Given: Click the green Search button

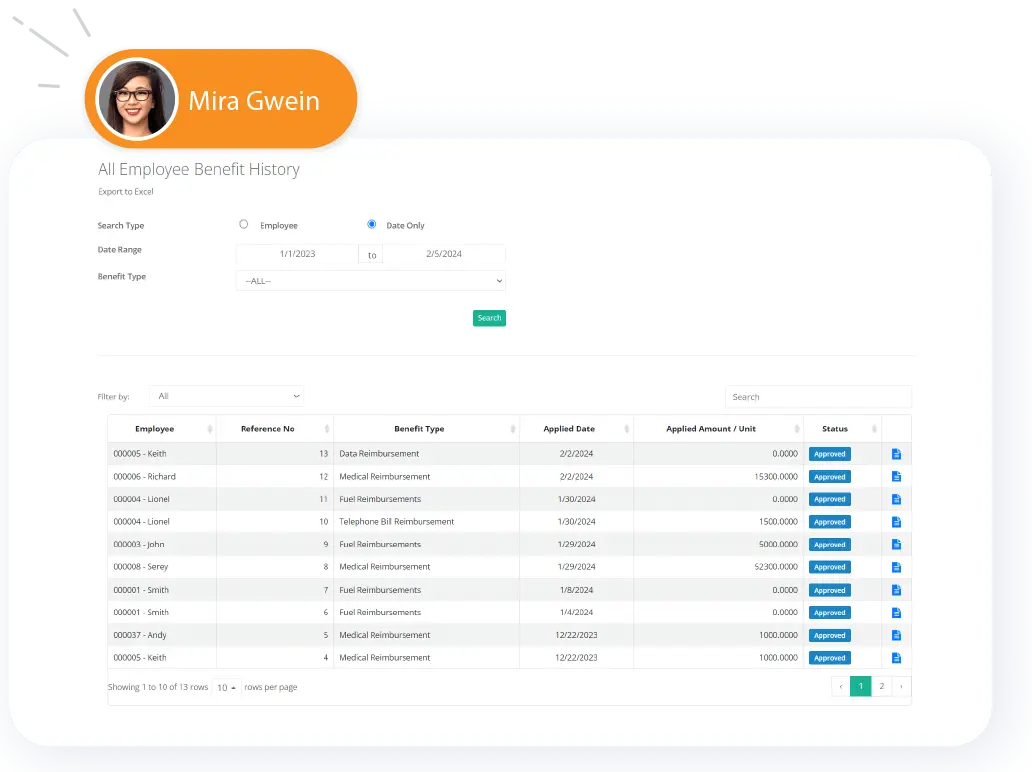Looking at the screenshot, I should click(489, 318).
